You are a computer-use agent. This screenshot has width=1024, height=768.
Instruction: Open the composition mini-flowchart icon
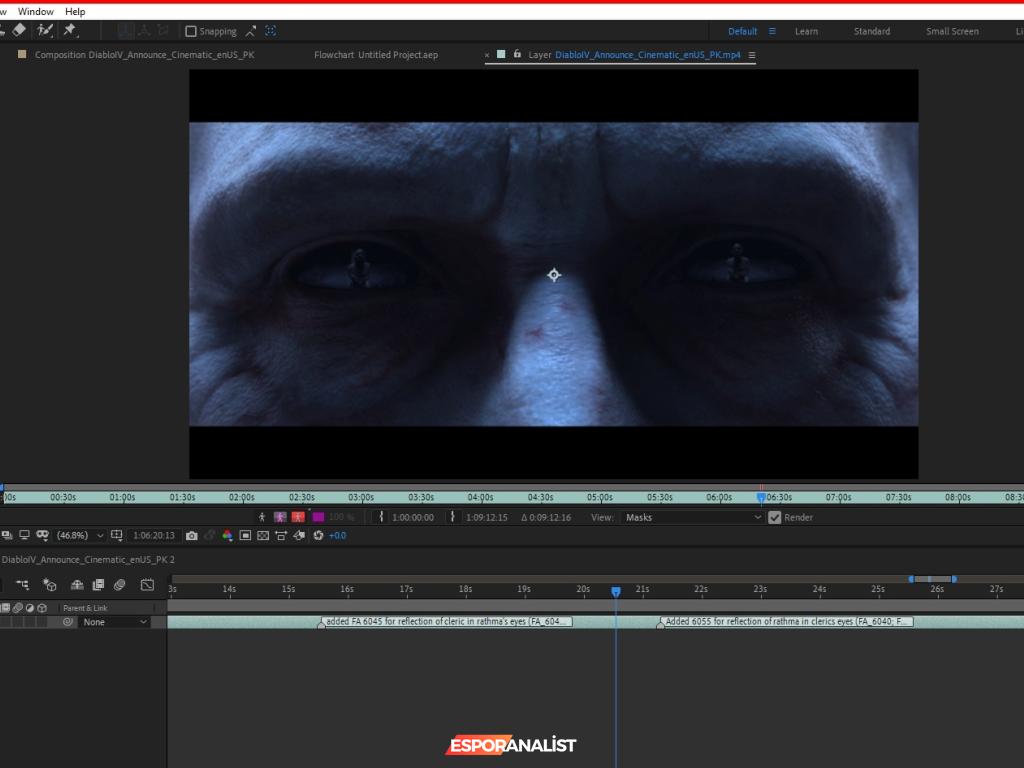click(22, 584)
